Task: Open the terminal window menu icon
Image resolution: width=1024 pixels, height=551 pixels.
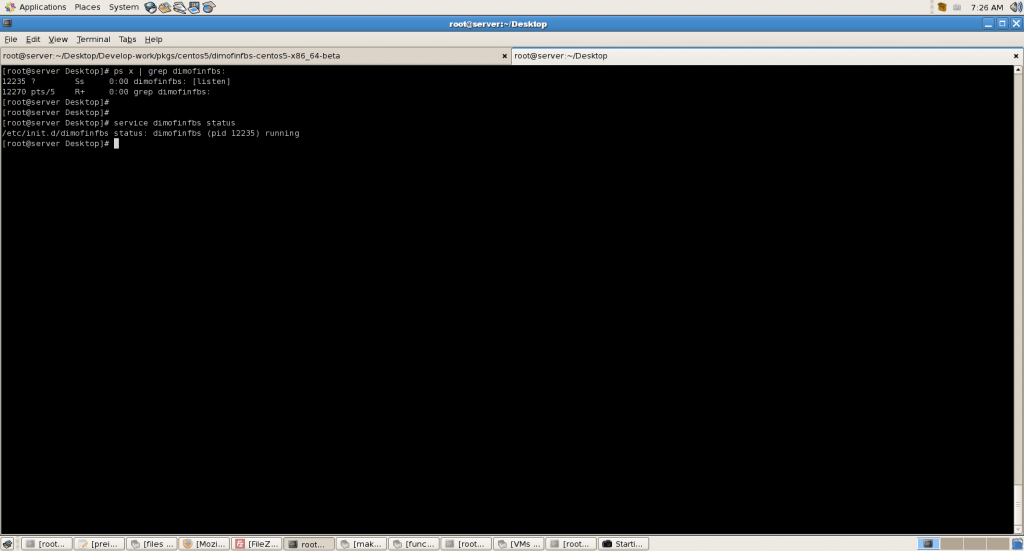Action: (x=7, y=24)
